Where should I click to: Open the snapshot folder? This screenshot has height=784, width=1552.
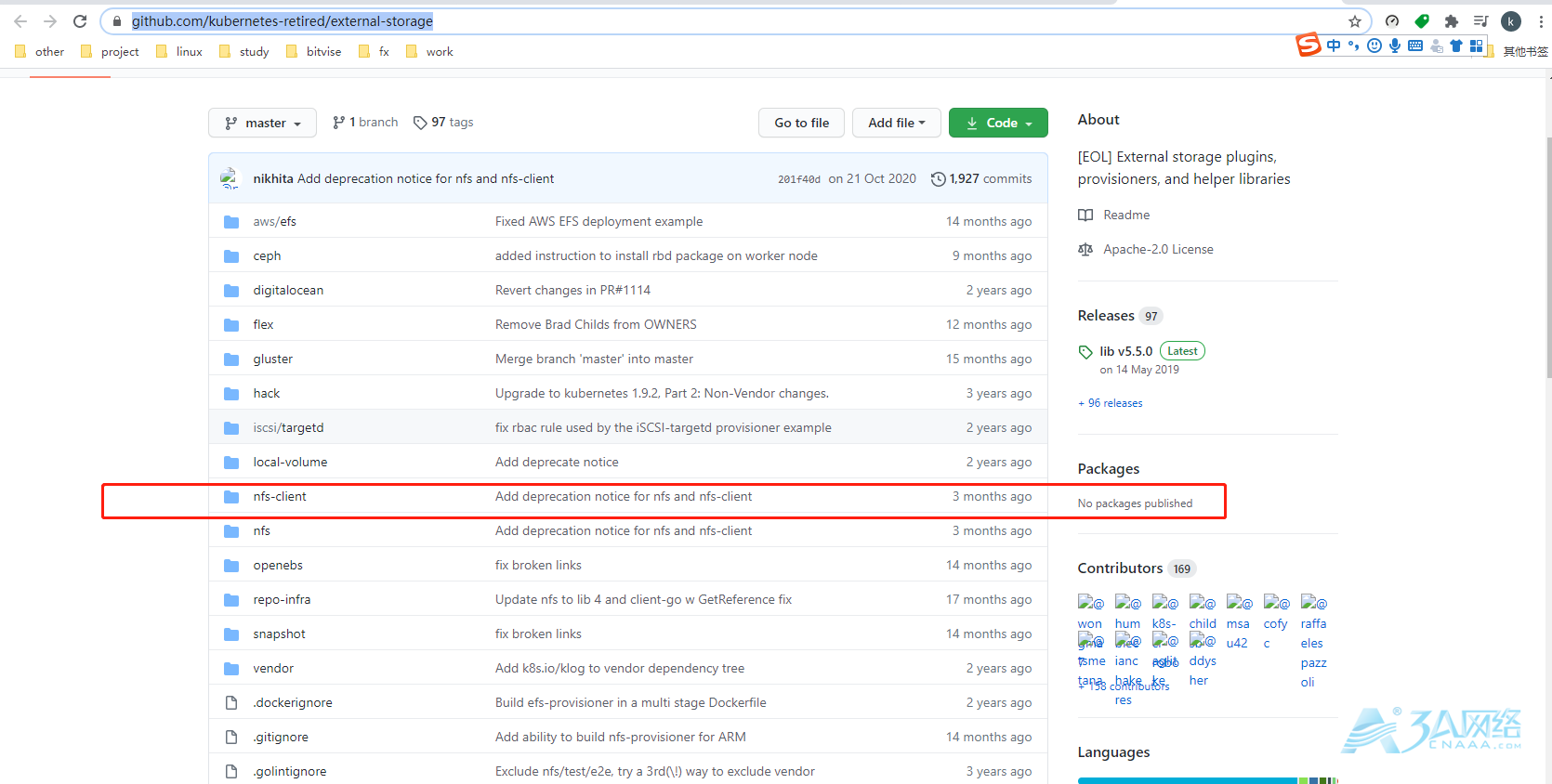[279, 634]
